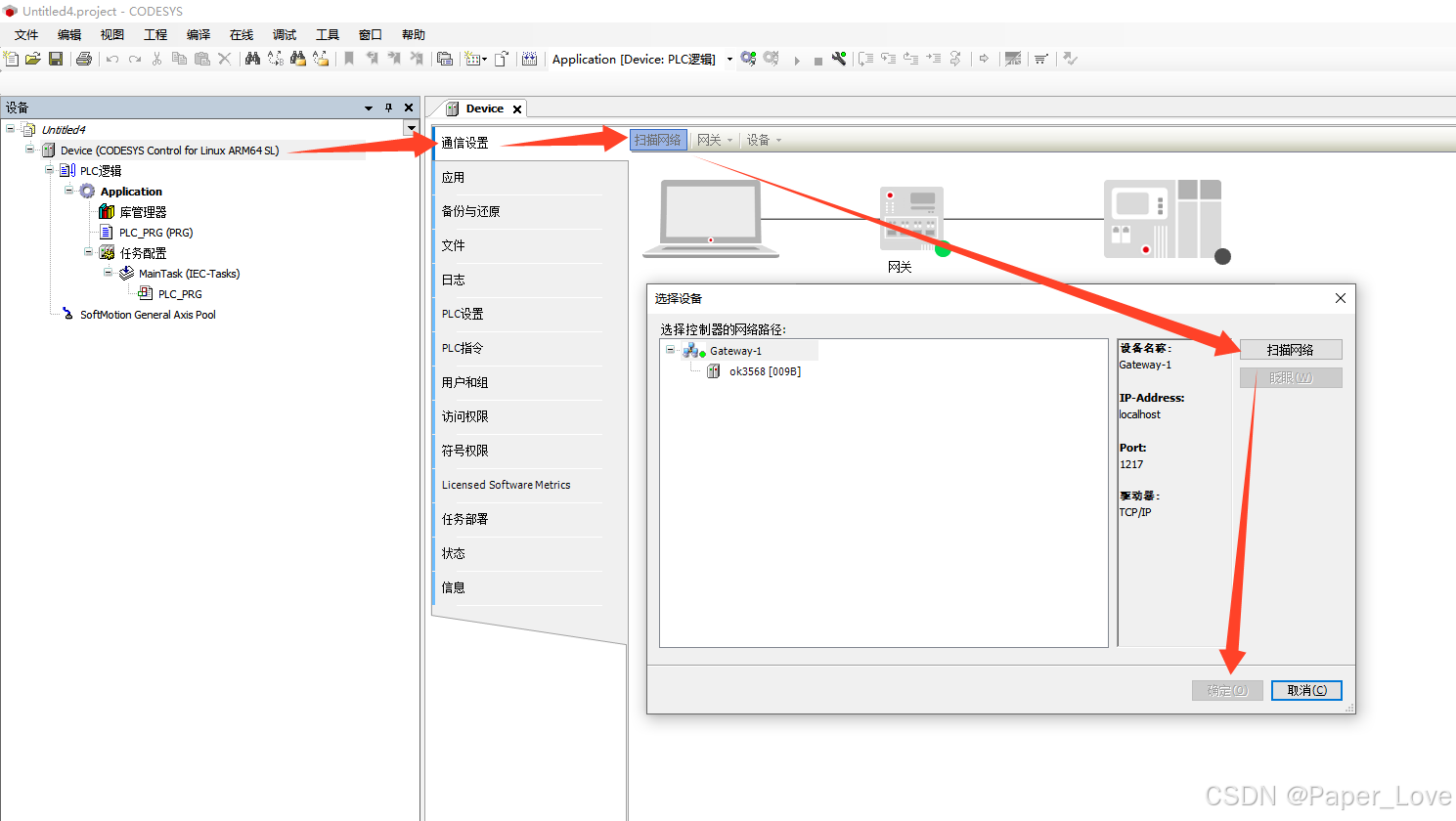
Task: Click the Find in Project binoculars-folder icon
Action: point(298,59)
